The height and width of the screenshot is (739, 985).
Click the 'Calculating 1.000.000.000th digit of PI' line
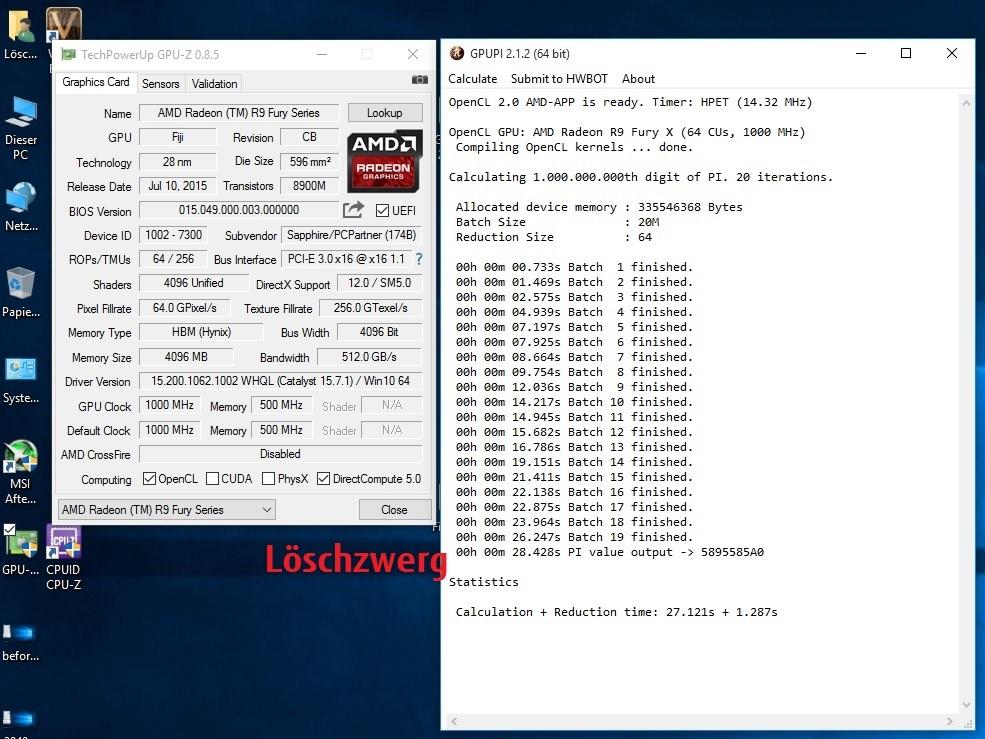[641, 177]
